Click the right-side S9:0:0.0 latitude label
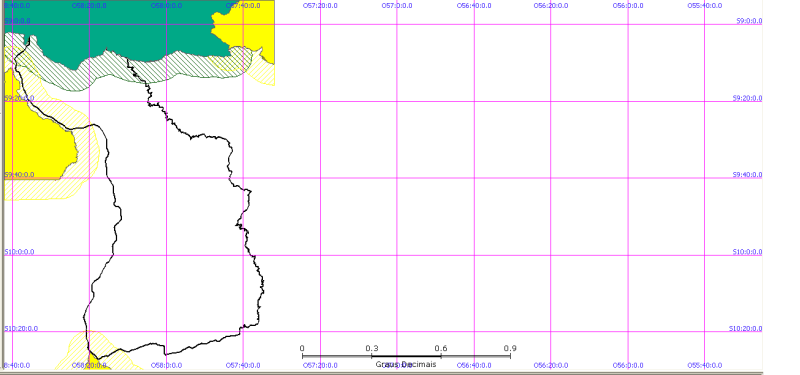800x375 pixels. [x=749, y=21]
